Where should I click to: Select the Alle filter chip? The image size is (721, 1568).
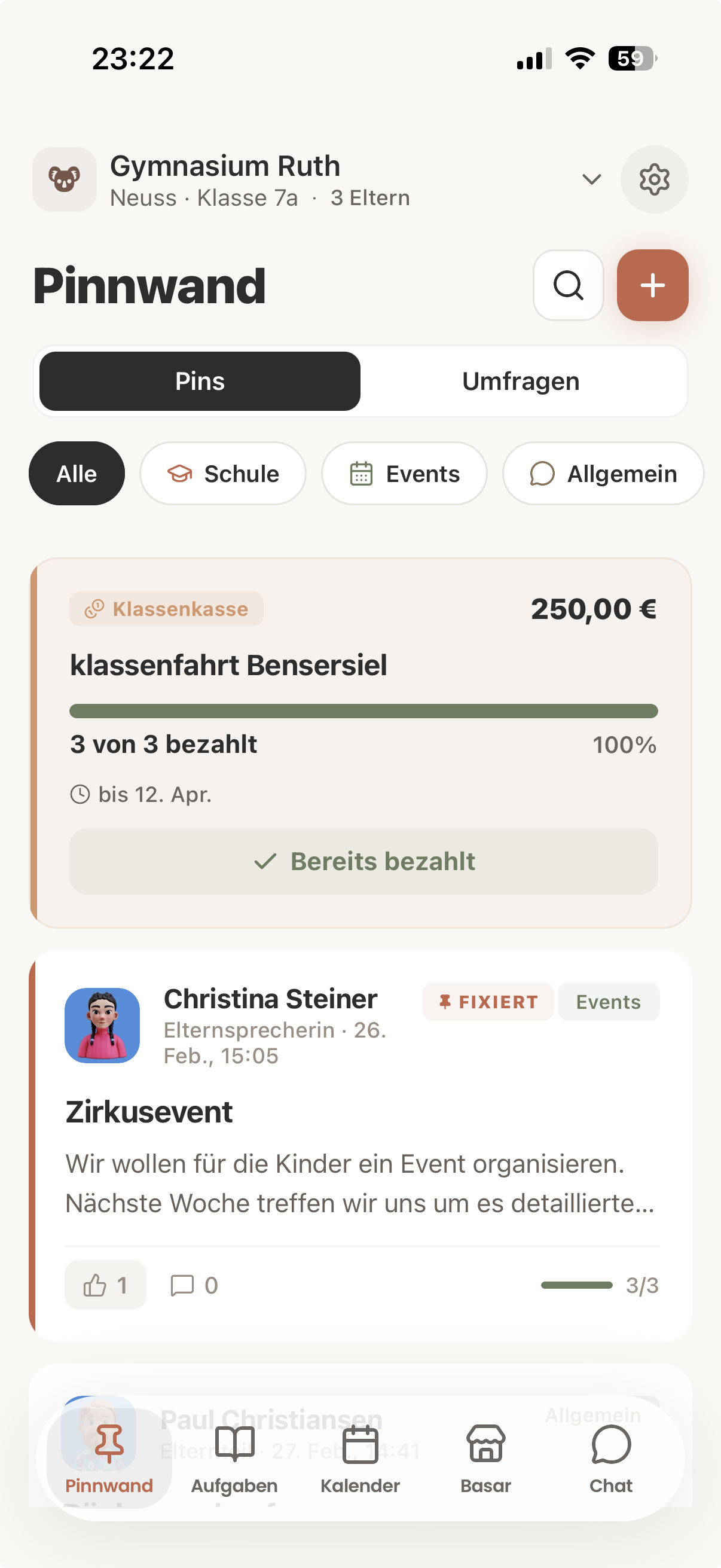click(77, 474)
